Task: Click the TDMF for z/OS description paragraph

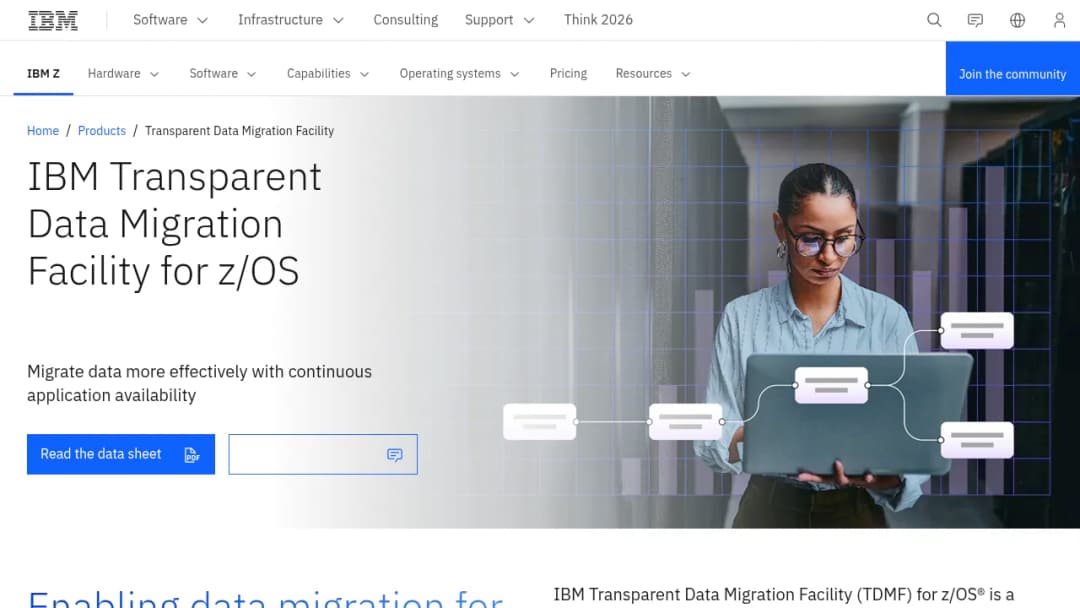Action: tap(784, 595)
